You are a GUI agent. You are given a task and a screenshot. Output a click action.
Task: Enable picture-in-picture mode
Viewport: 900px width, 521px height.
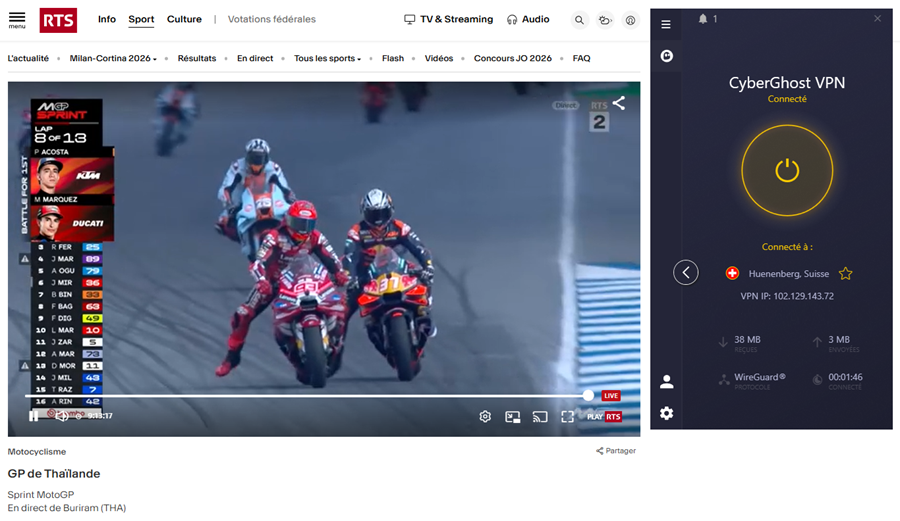pyautogui.click(x=513, y=417)
